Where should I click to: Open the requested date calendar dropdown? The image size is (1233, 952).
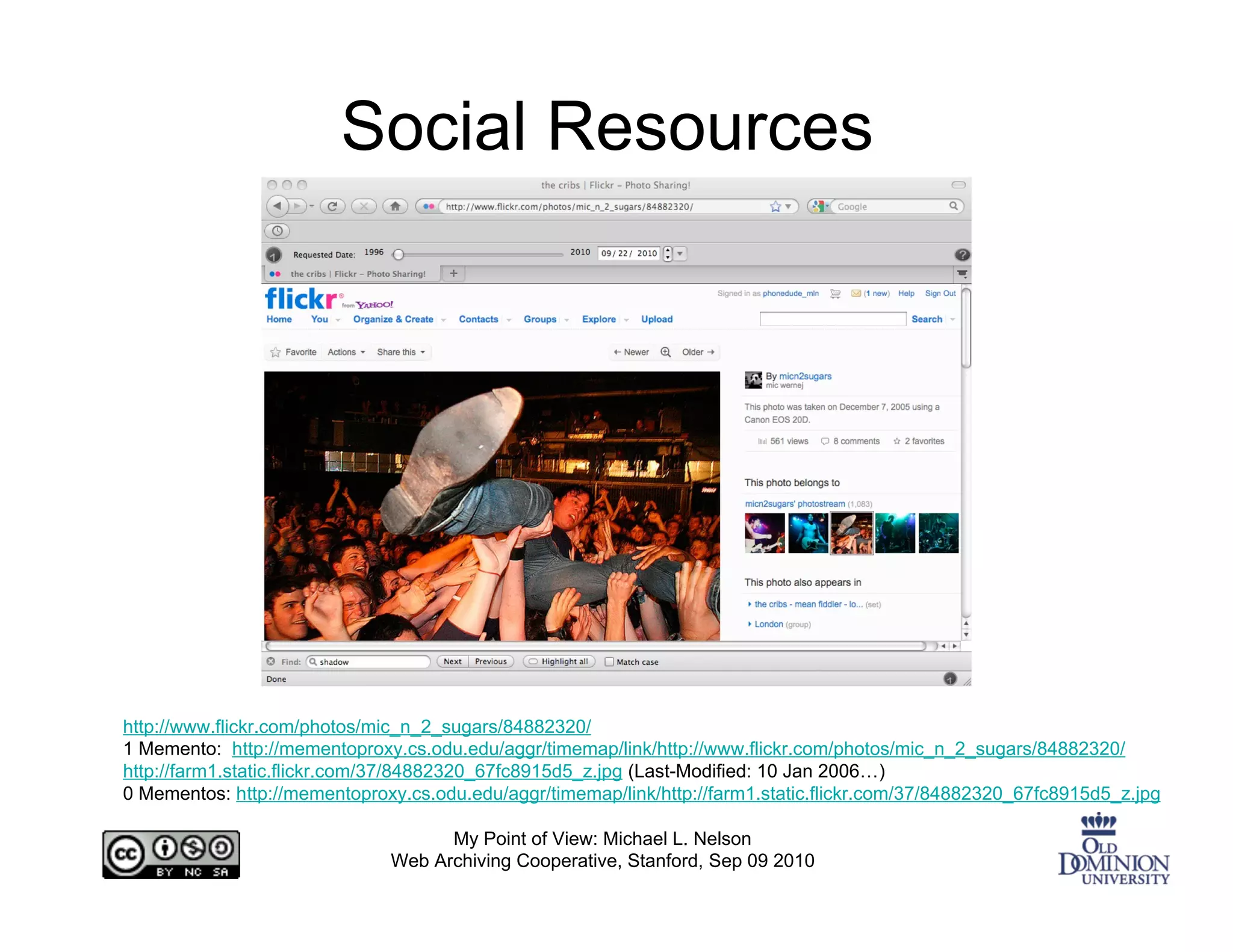[x=680, y=254]
